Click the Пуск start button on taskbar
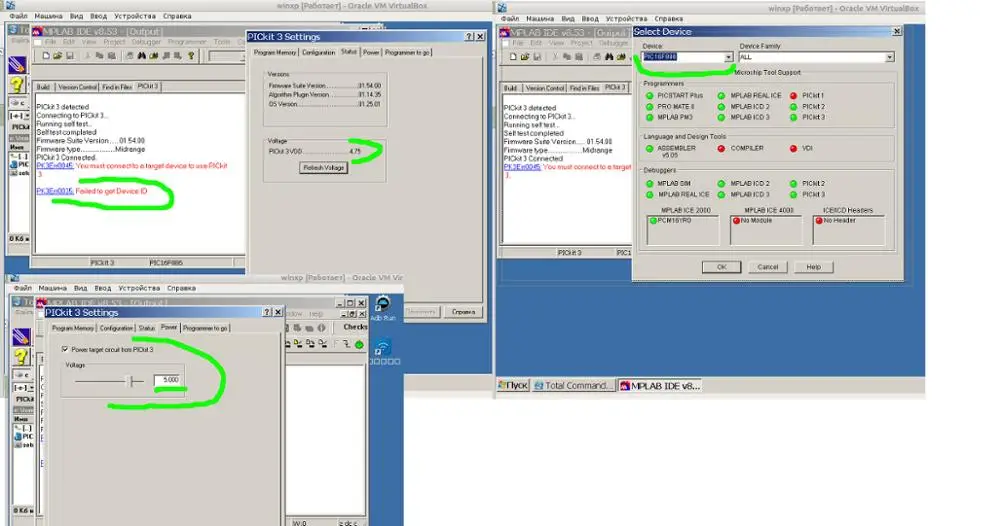Image resolution: width=1000 pixels, height=526 pixels. point(513,386)
